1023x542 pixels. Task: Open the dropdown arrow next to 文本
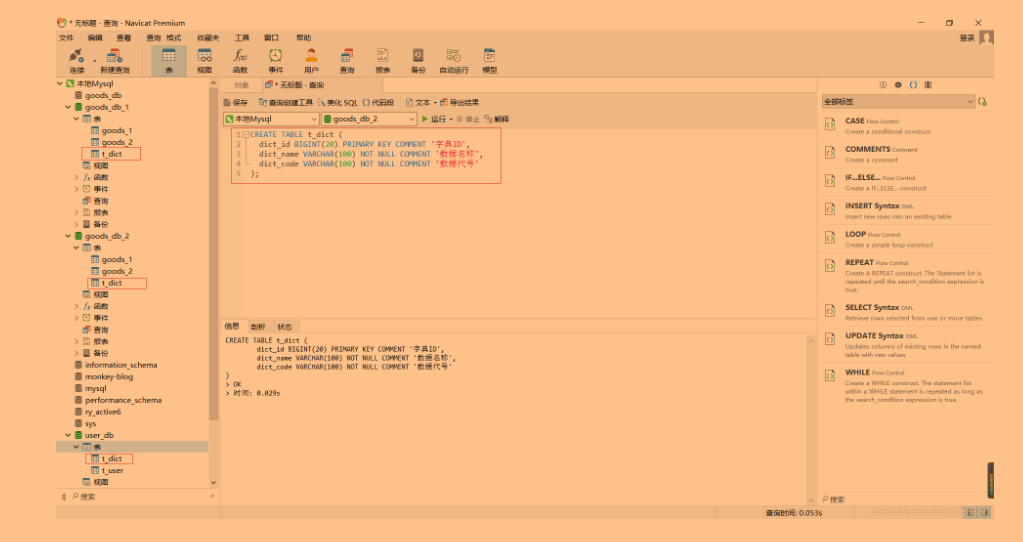tap(435, 102)
